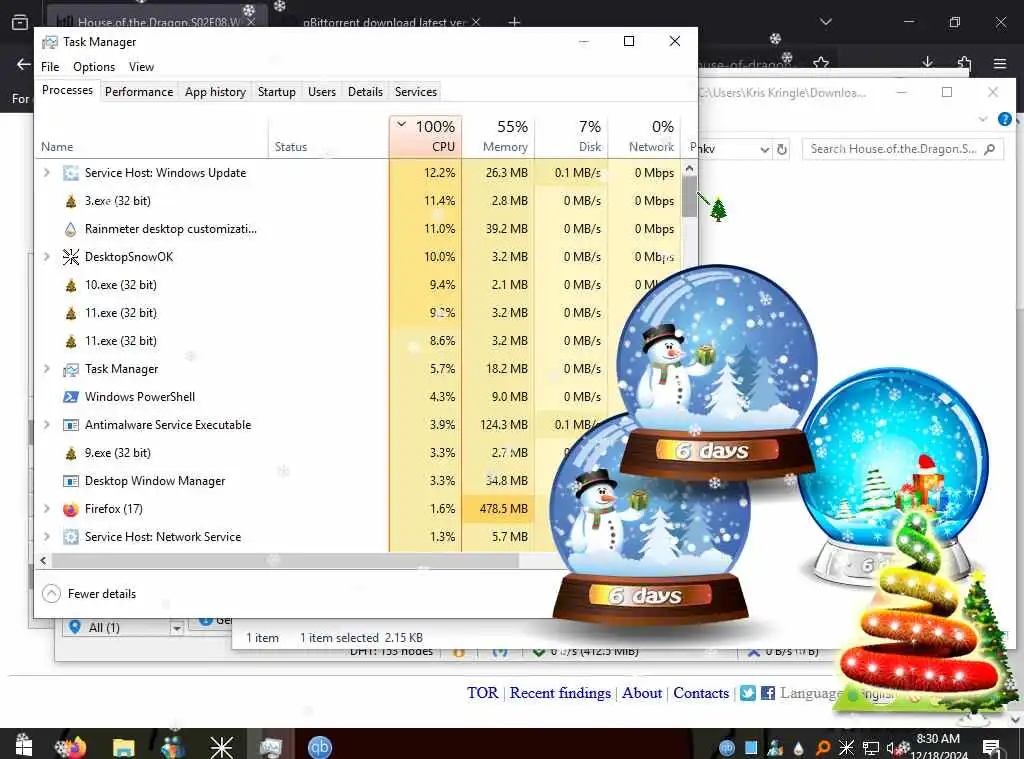
Task: Click the DesktopSnowOK snowflake process icon
Action: coord(71,257)
